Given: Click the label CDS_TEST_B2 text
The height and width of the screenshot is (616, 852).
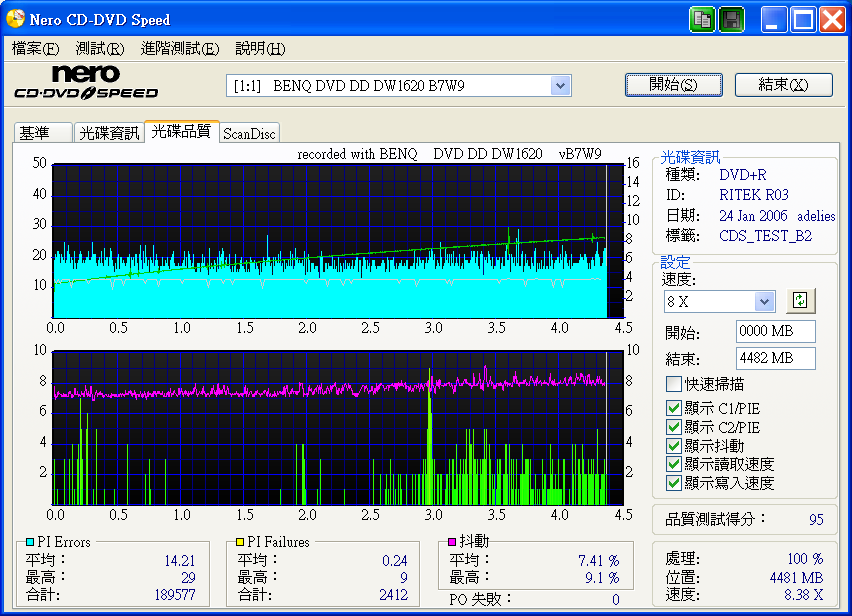Looking at the screenshot, I should [x=766, y=236].
